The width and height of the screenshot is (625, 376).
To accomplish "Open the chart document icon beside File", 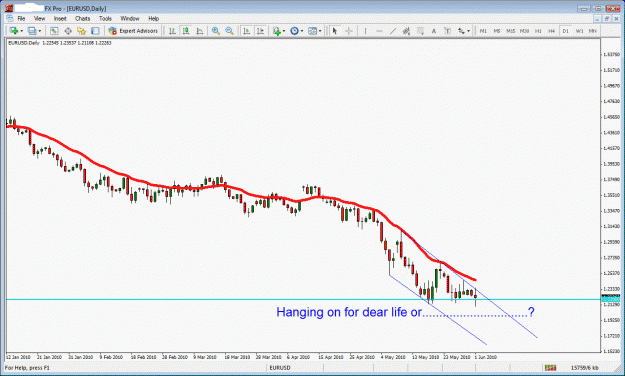I will [x=10, y=19].
